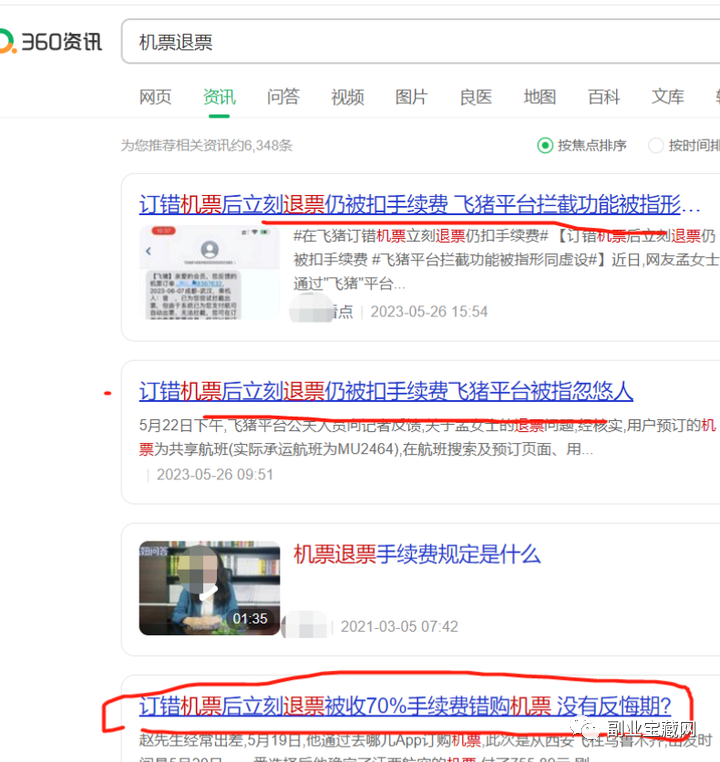Click the result count text 约6,348条

point(261,145)
